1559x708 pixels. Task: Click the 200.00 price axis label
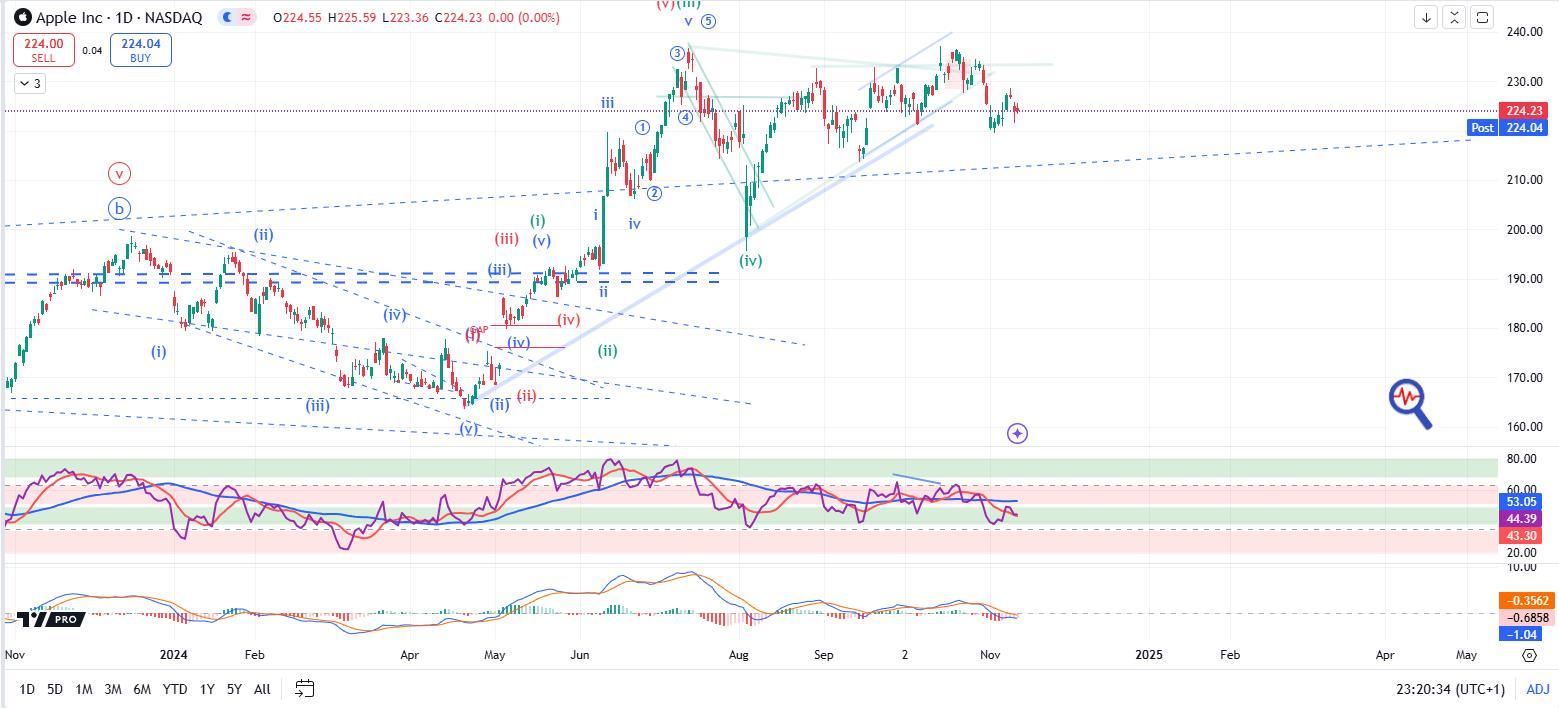coord(1525,230)
